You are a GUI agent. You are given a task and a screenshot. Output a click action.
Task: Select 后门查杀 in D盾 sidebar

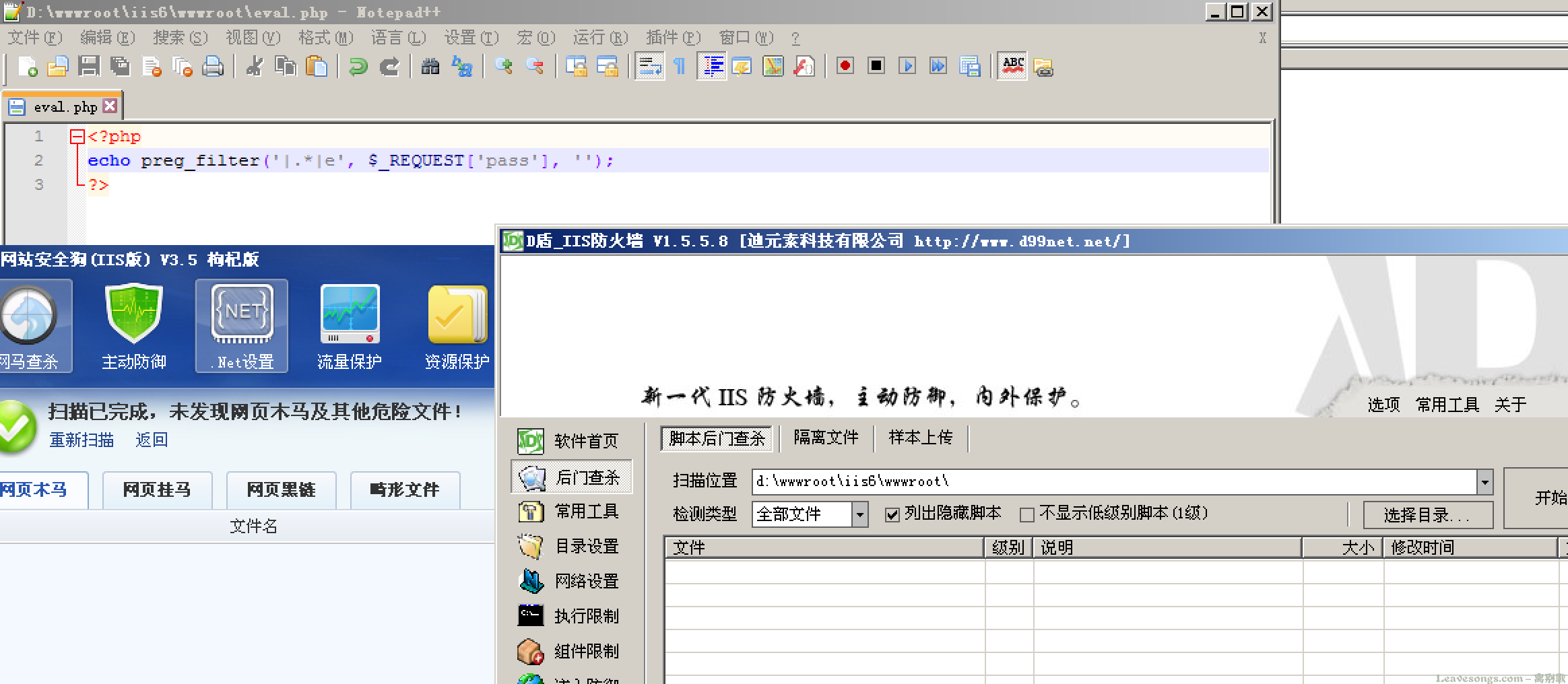point(571,477)
